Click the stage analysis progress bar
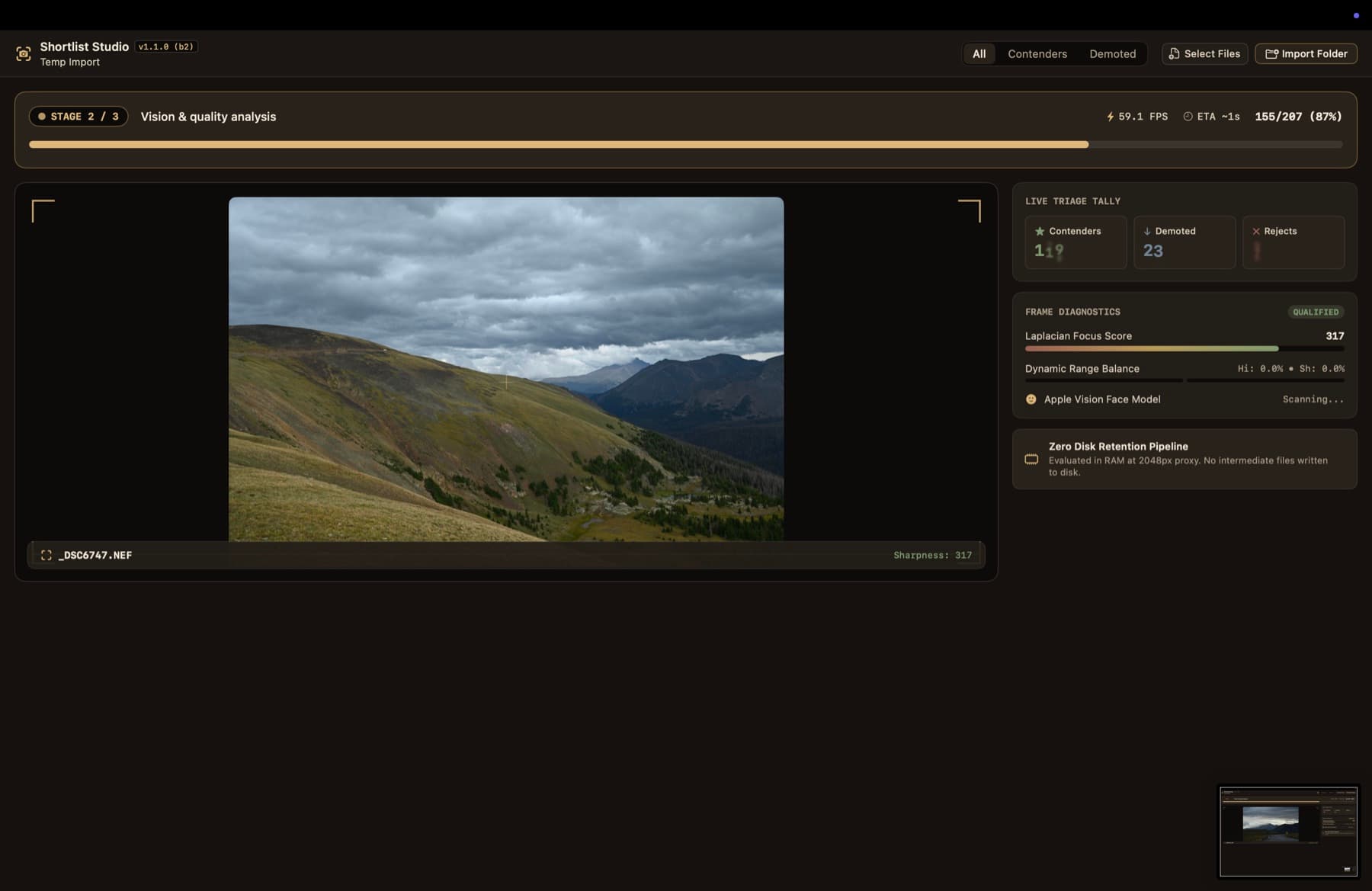The height and width of the screenshot is (891, 1372). click(x=686, y=144)
